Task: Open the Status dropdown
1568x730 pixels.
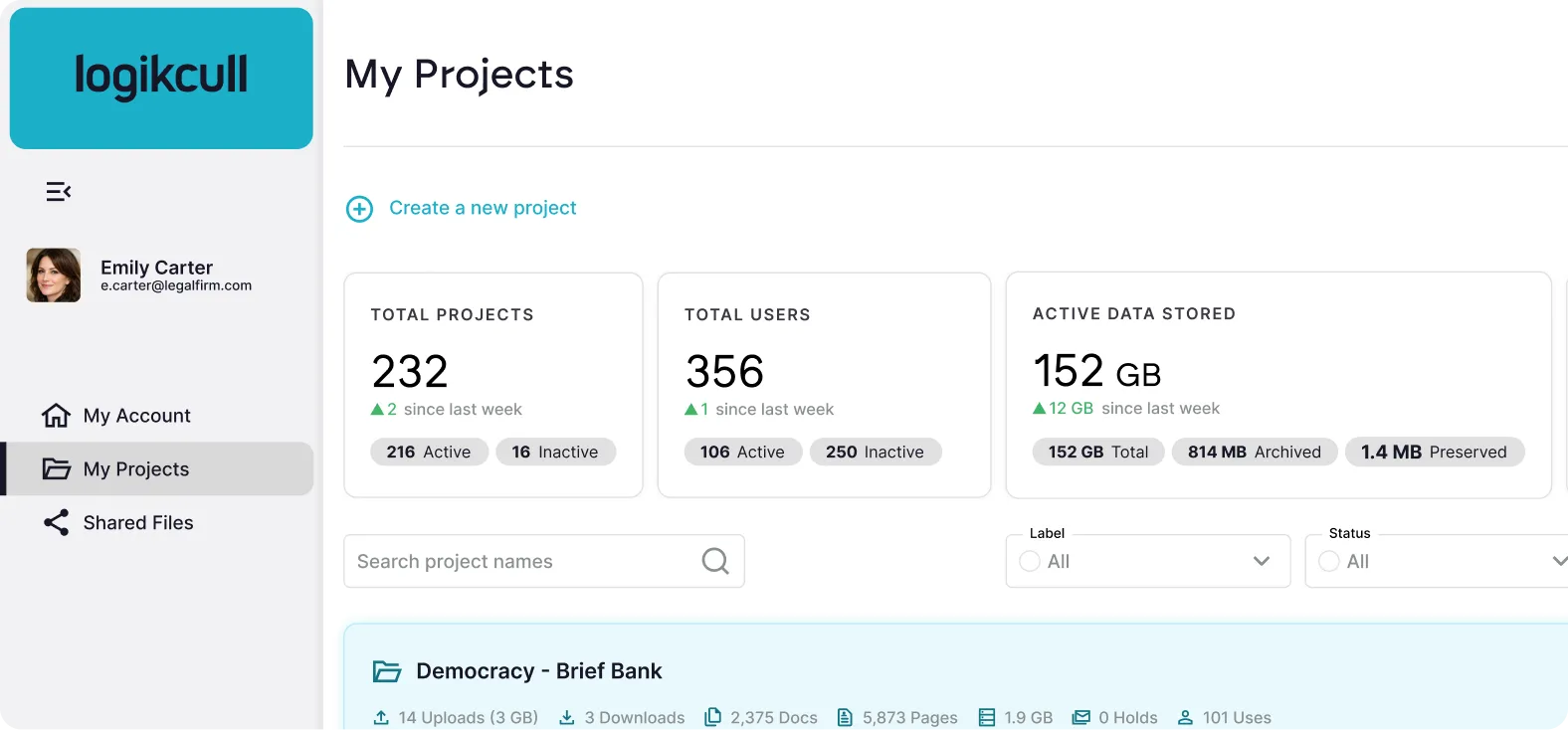Action: [1562, 559]
